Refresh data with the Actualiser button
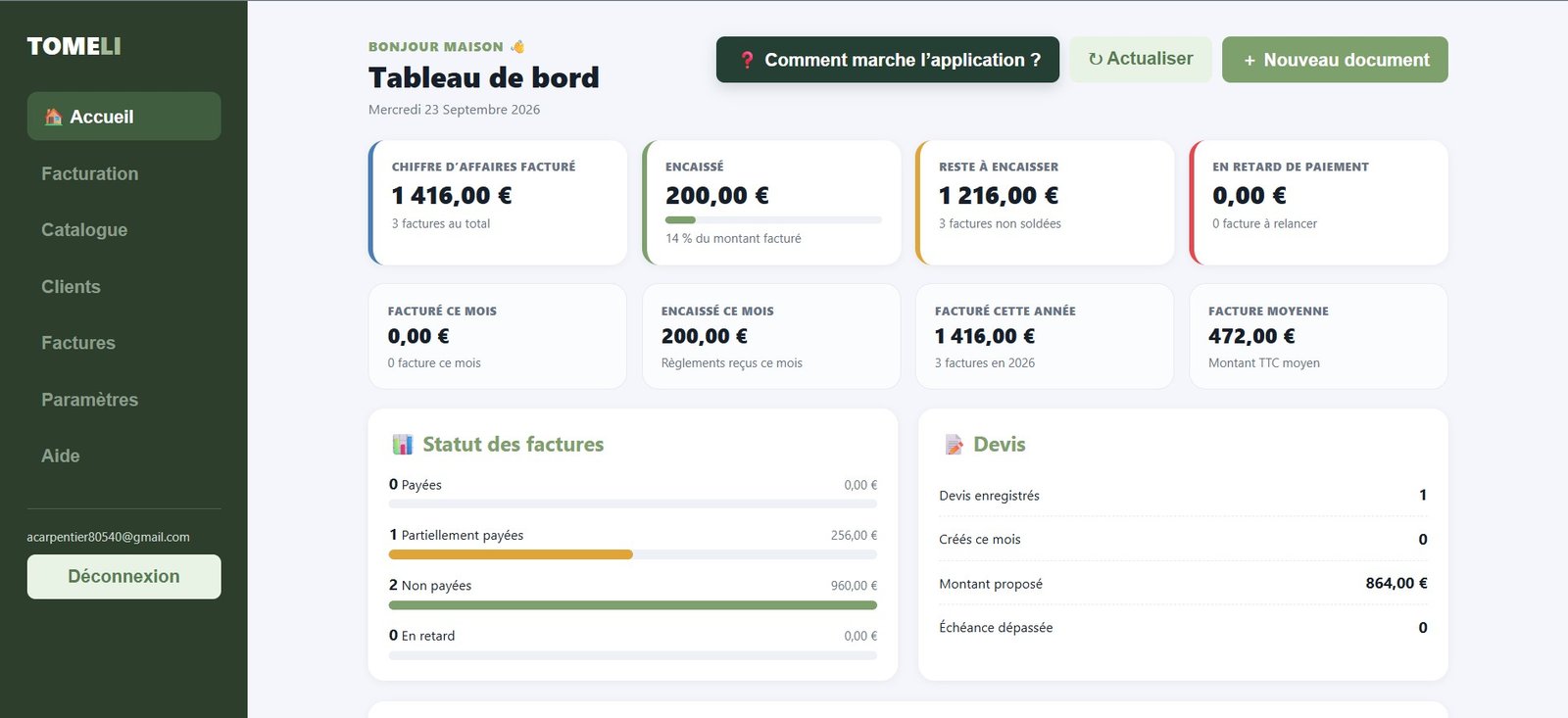The height and width of the screenshot is (718, 1568). point(1141,59)
